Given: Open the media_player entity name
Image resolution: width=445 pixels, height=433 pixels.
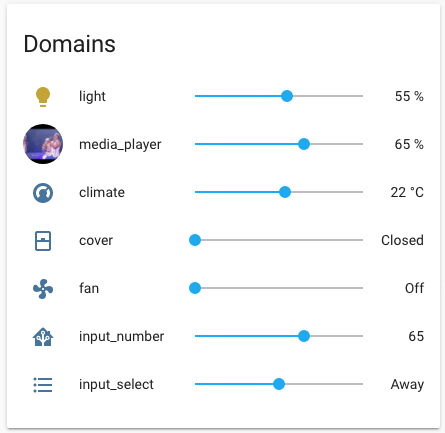Looking at the screenshot, I should pyautogui.click(x=120, y=144).
